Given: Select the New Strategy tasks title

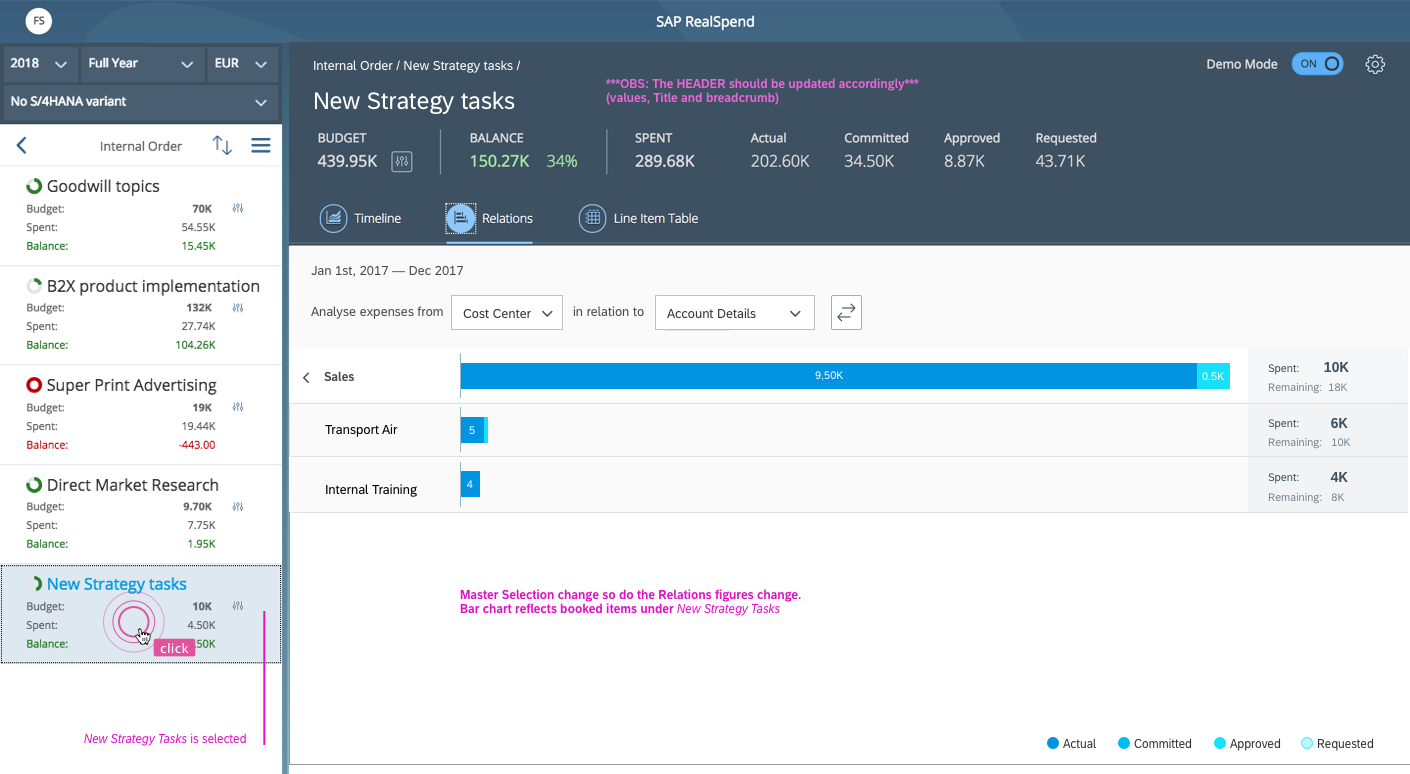Looking at the screenshot, I should point(116,584).
